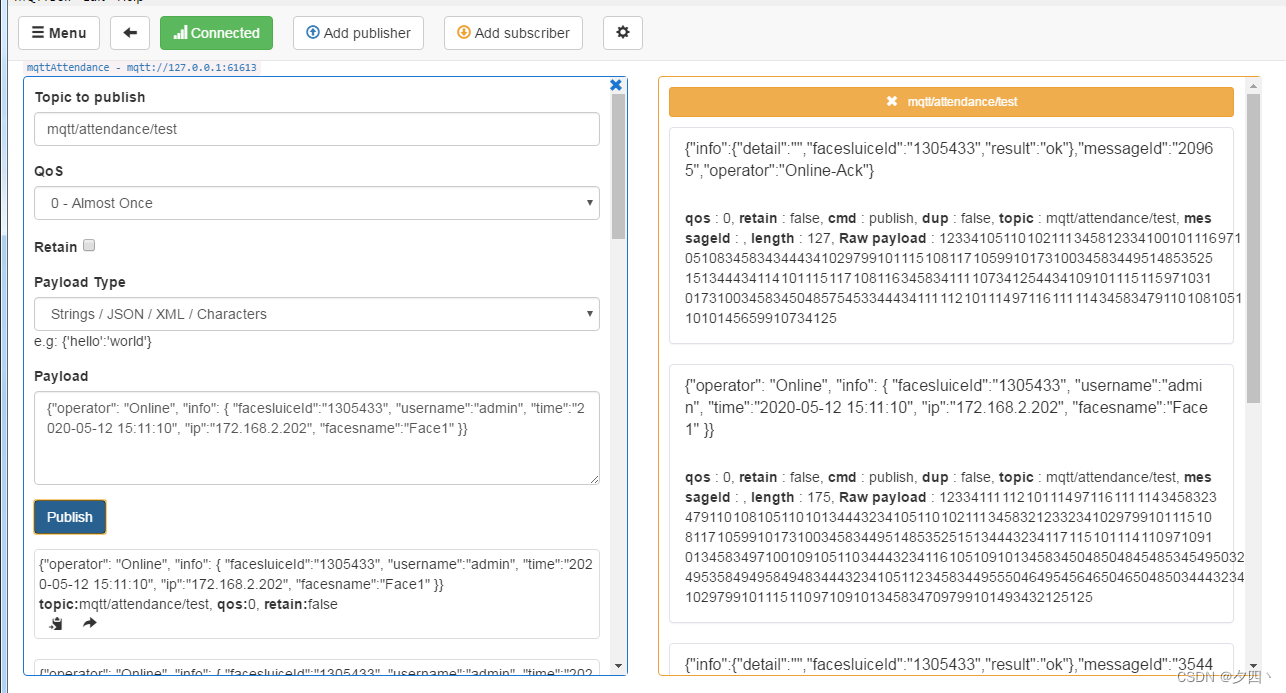
Task: Click the topic/qos/retain summary line of first publish
Action: pos(188,604)
